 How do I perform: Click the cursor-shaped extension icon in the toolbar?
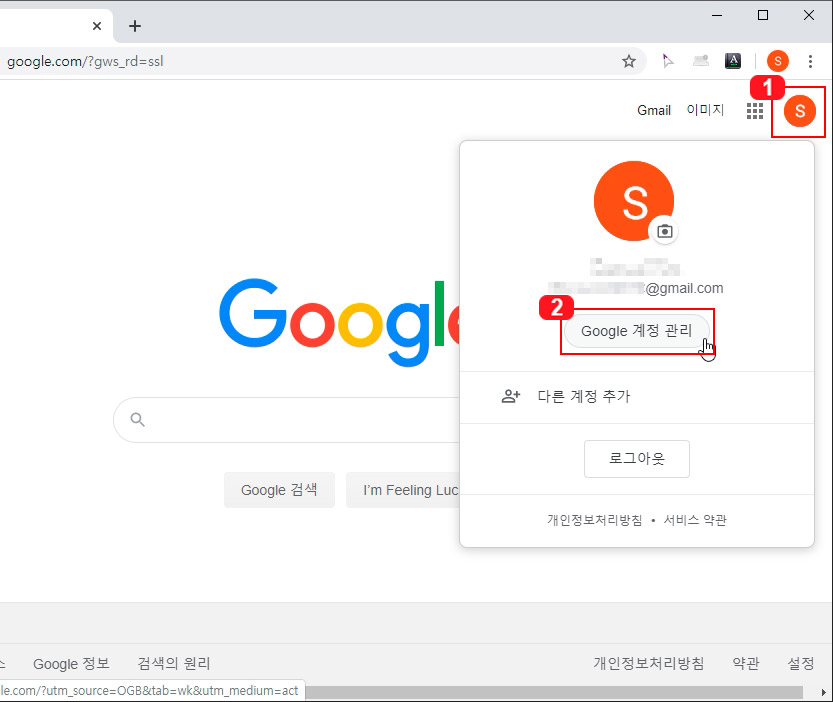668,61
